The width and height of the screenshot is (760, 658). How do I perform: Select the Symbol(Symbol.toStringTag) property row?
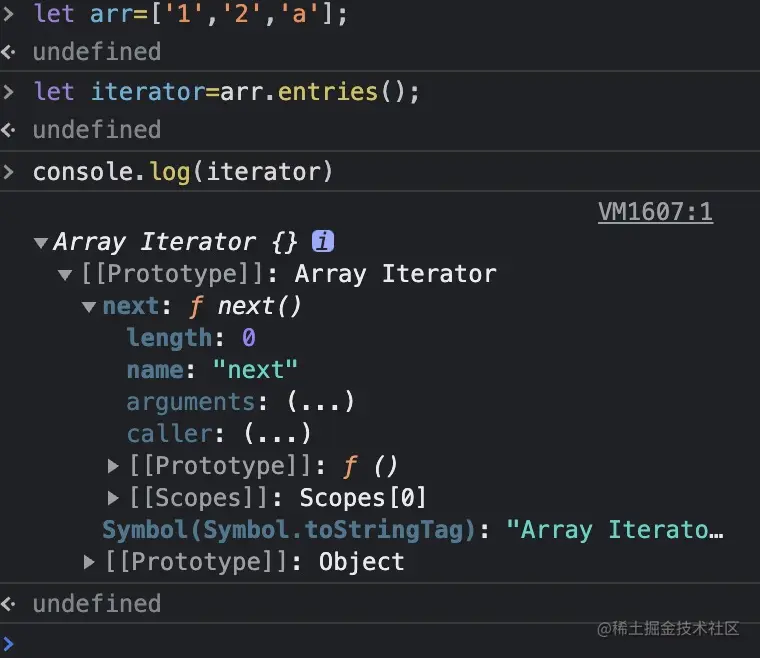[x=413, y=530]
